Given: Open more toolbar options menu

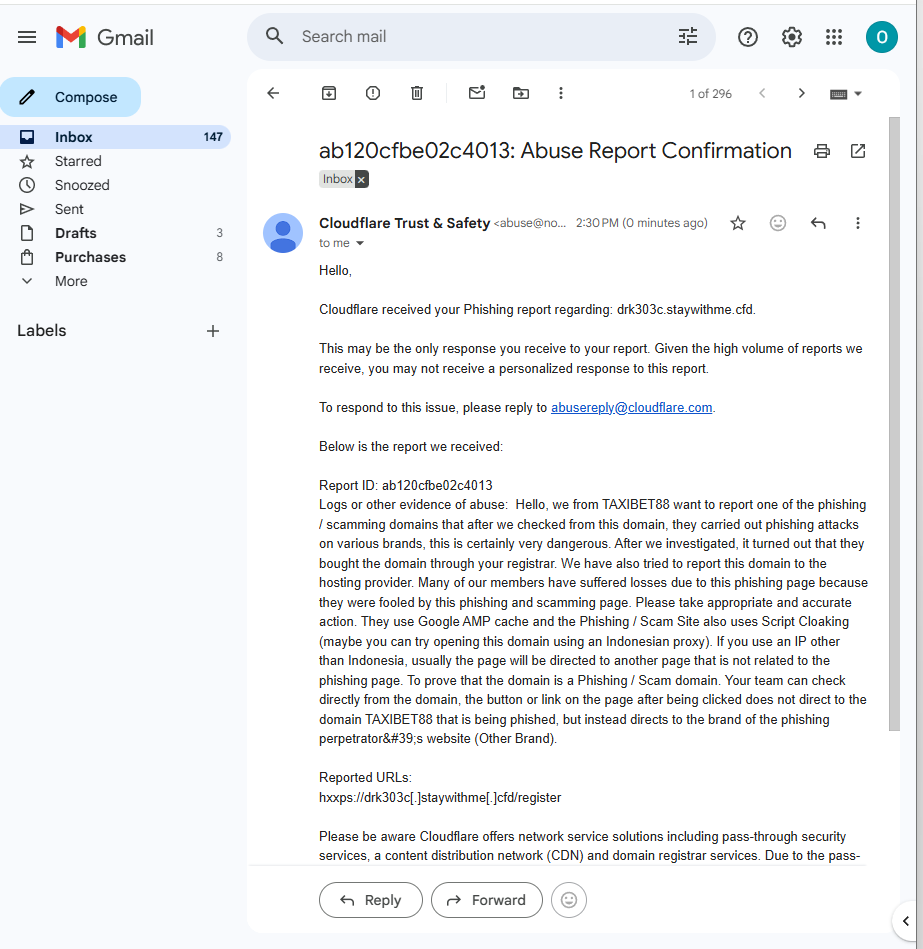Looking at the screenshot, I should tap(560, 93).
